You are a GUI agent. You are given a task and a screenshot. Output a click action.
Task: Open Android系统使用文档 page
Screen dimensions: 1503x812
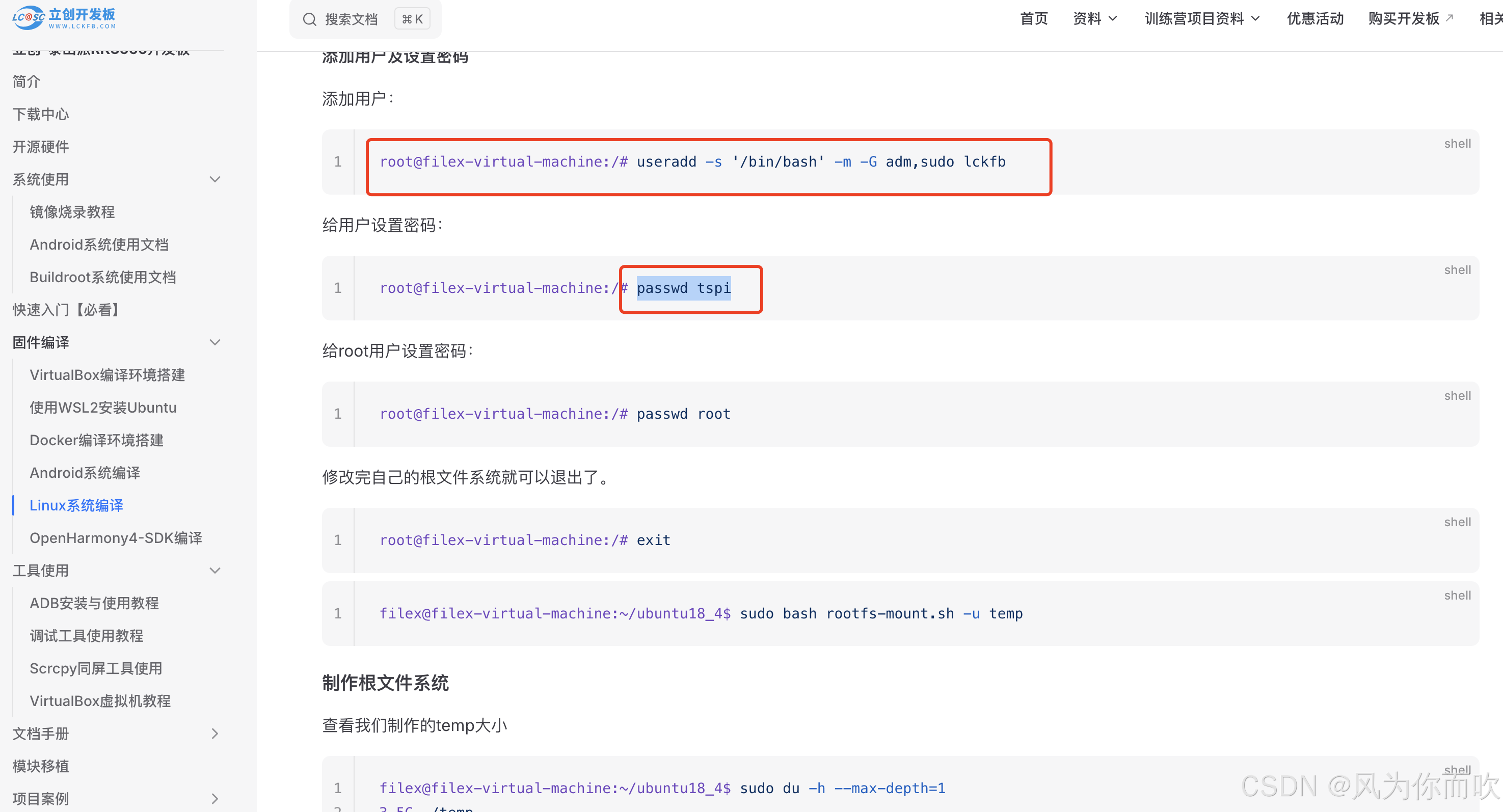pyautogui.click(x=99, y=245)
